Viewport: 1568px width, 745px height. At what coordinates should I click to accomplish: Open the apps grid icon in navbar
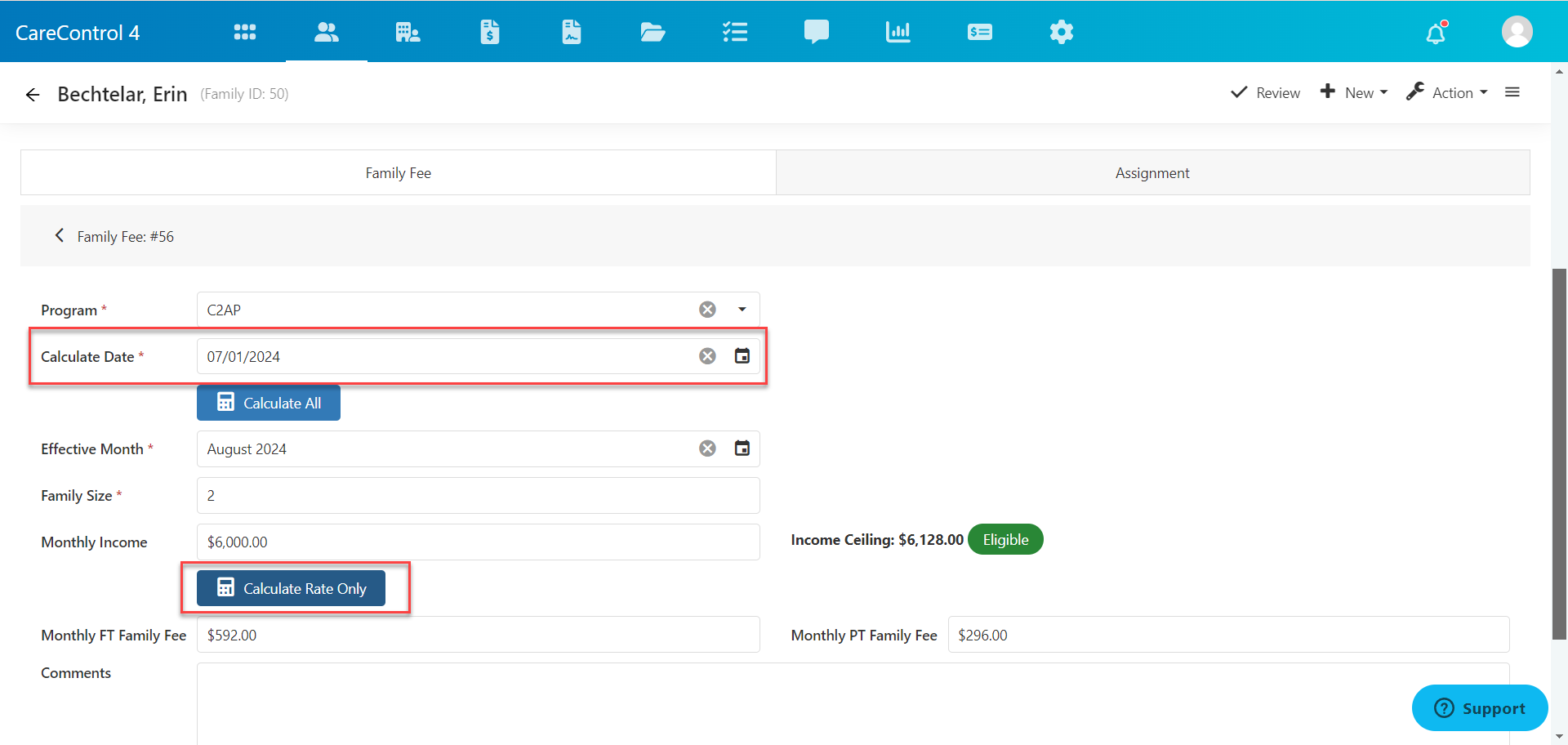point(244,32)
